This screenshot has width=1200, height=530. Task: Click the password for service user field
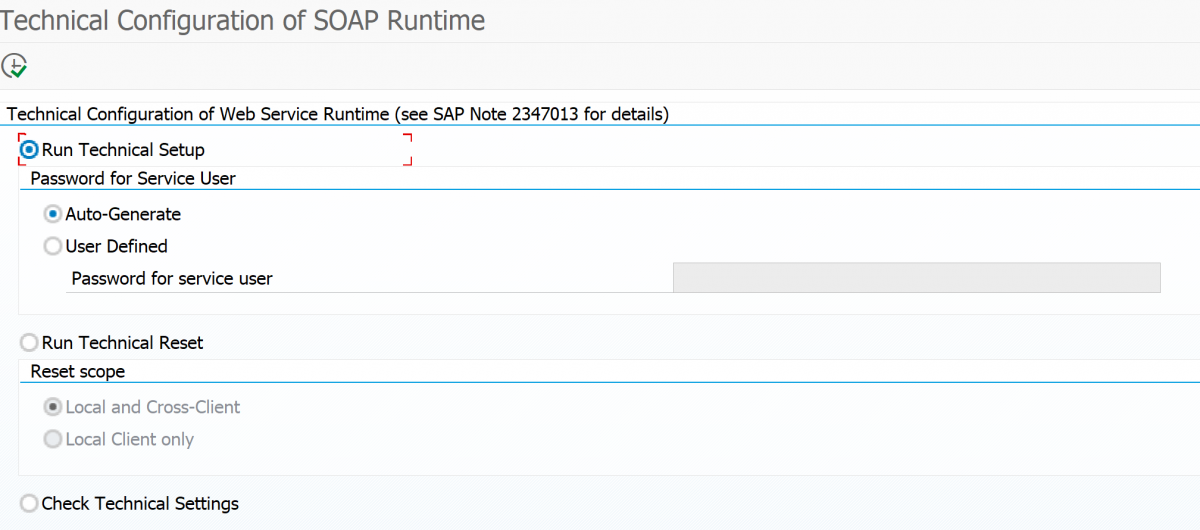click(x=916, y=278)
